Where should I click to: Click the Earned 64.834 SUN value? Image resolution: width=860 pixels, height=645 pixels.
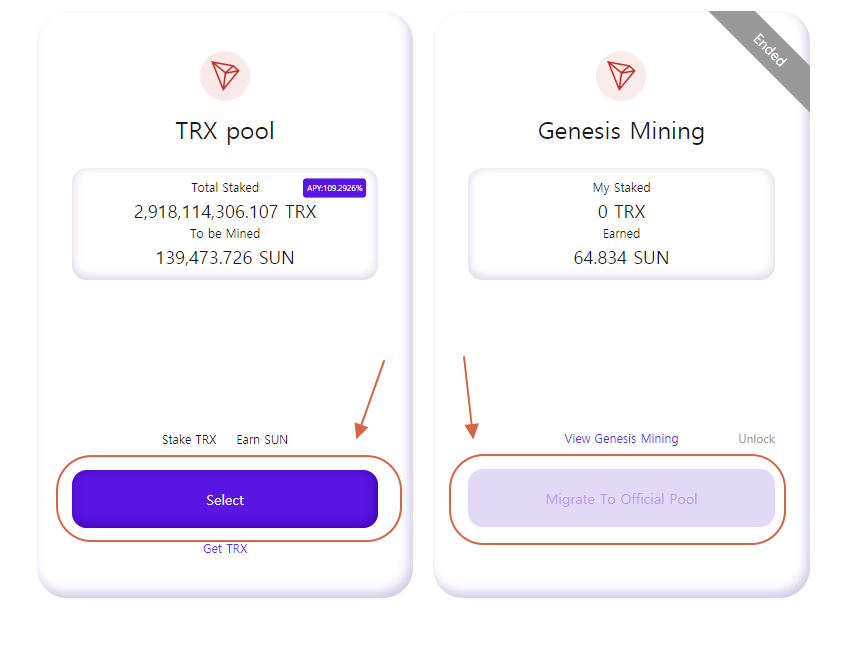coord(621,258)
